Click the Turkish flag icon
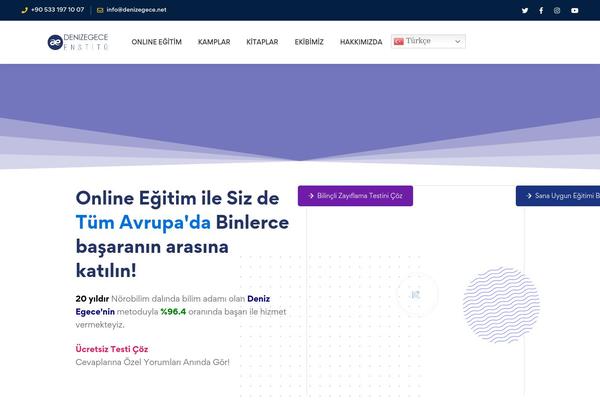The width and height of the screenshot is (600, 400). (x=399, y=41)
